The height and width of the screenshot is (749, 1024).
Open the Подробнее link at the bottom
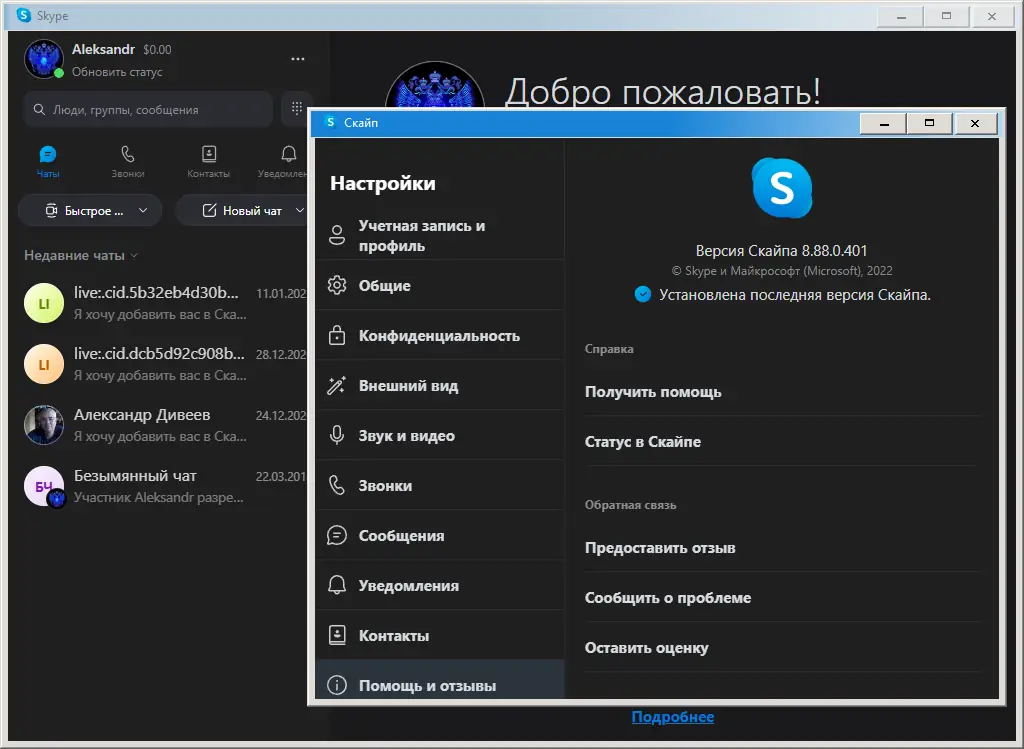tap(673, 717)
